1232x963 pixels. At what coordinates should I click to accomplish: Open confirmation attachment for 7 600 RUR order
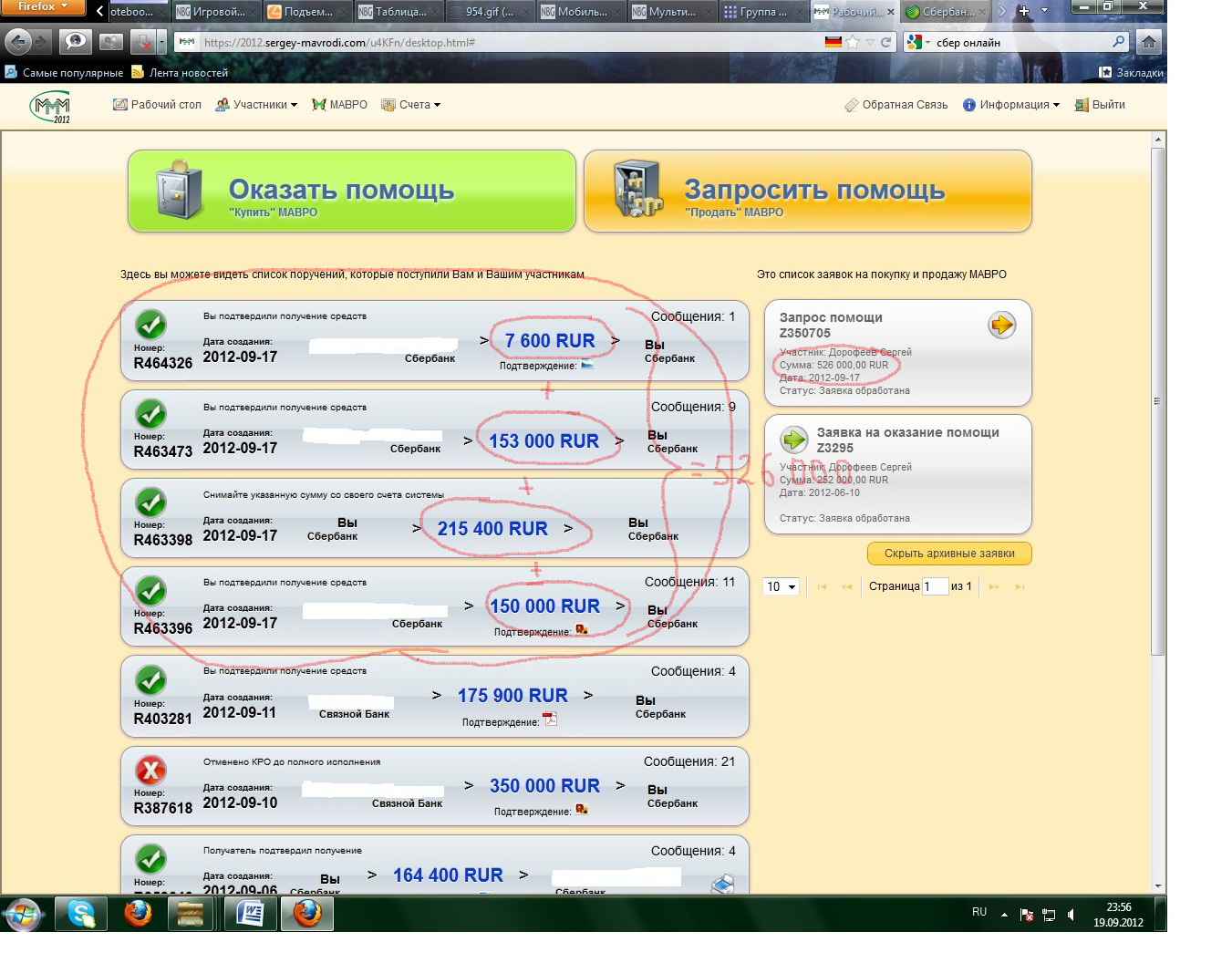pyautogui.click(x=586, y=365)
